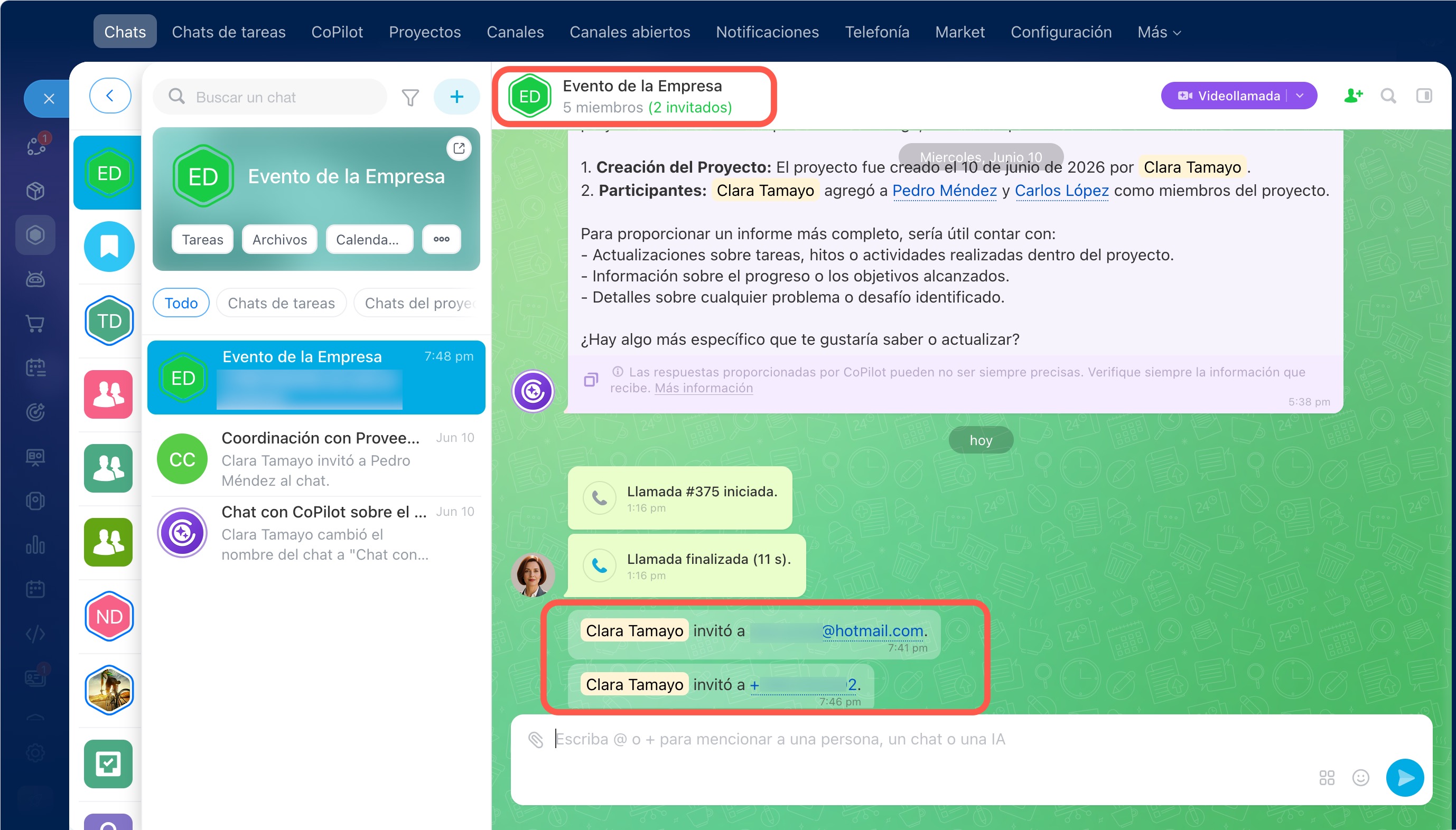Open the shopping cart icon in the dark sidebar
The height and width of the screenshot is (830, 1456).
point(35,323)
